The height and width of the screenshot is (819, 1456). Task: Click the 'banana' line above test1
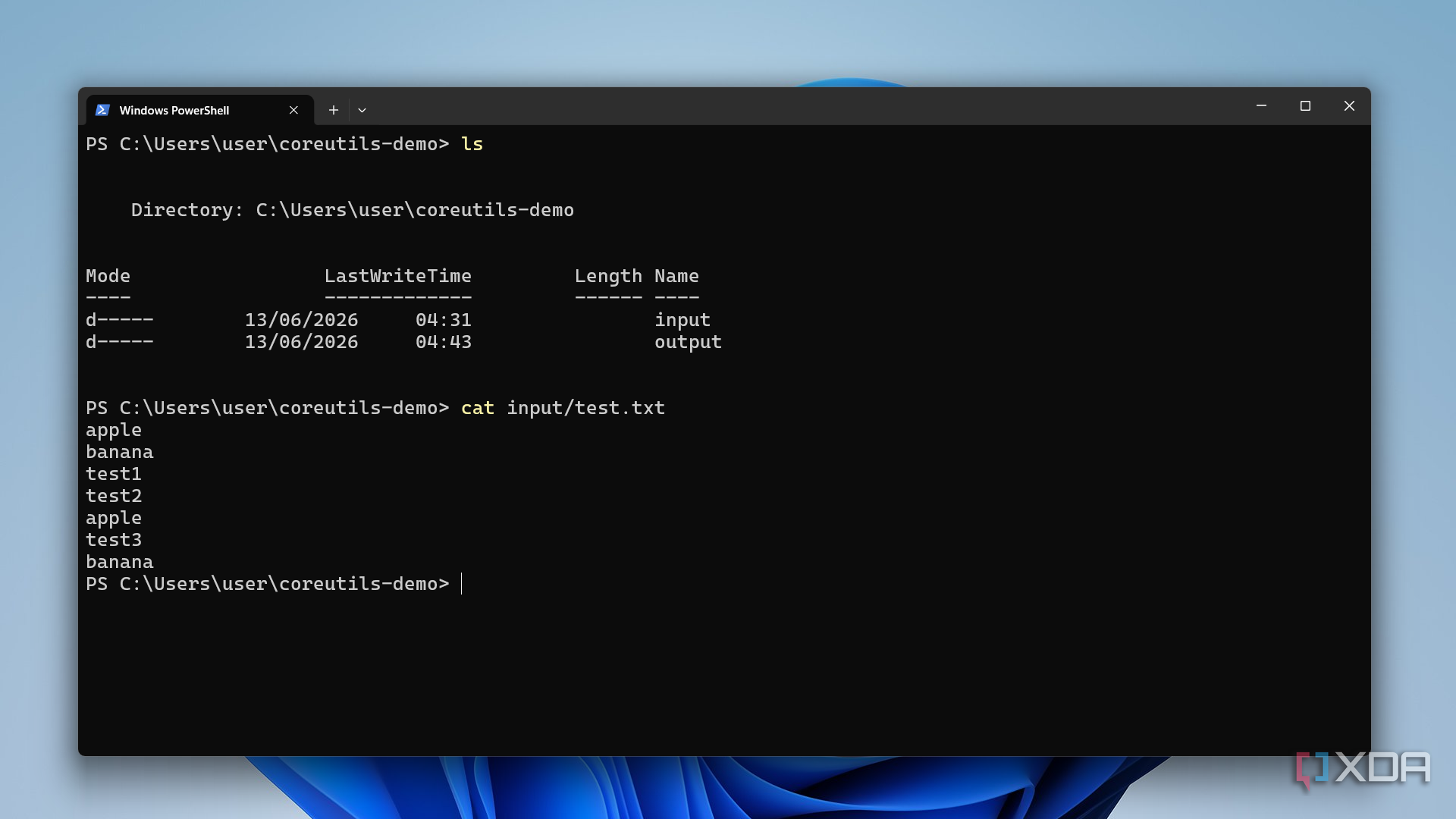(119, 452)
